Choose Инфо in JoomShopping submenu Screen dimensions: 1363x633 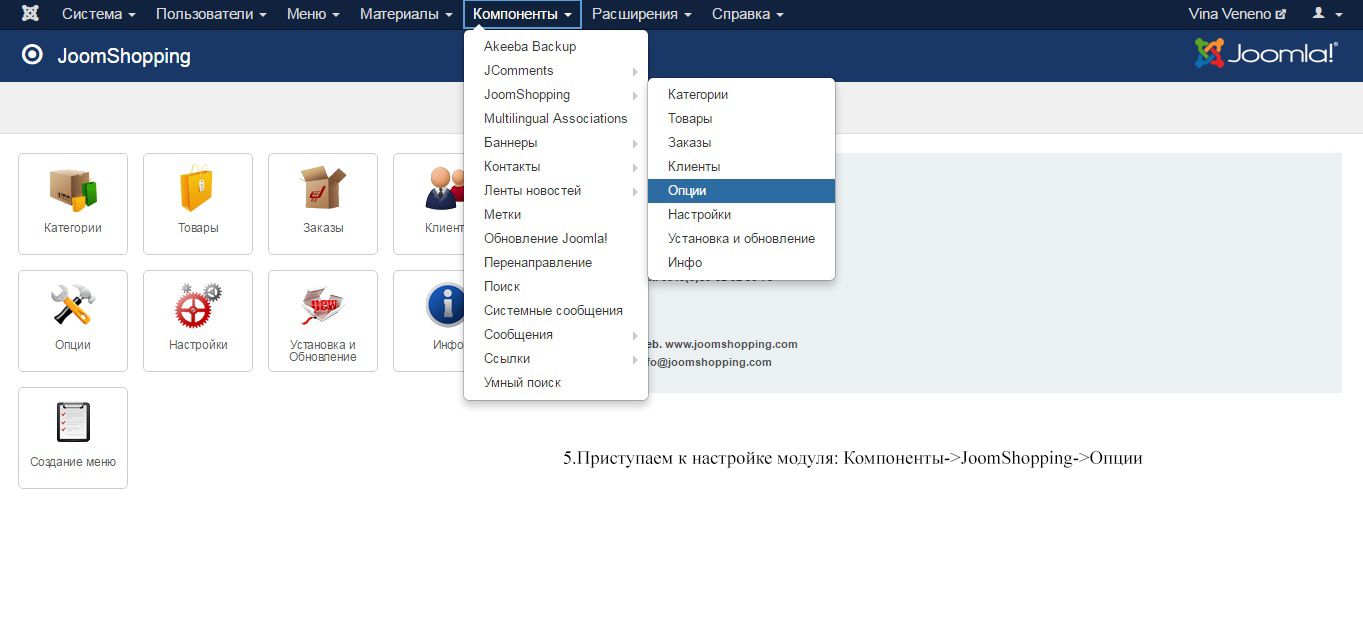[741, 263]
